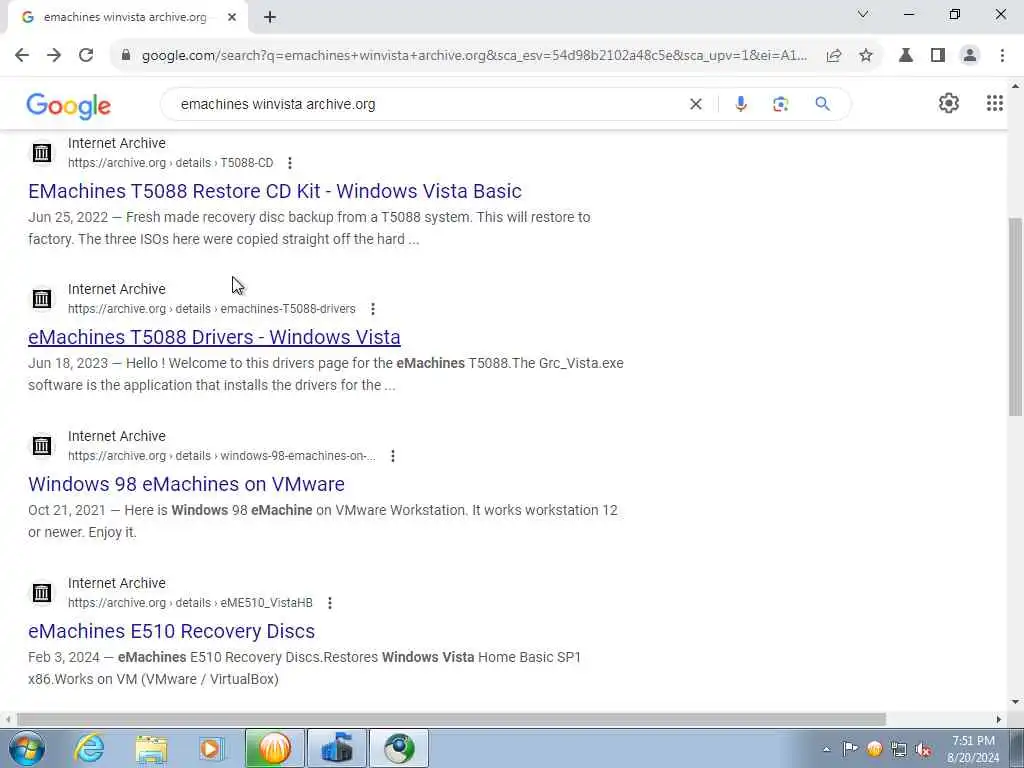Submit search with magnifying glass
Screen dimensions: 1024x768
pyautogui.click(x=822, y=104)
